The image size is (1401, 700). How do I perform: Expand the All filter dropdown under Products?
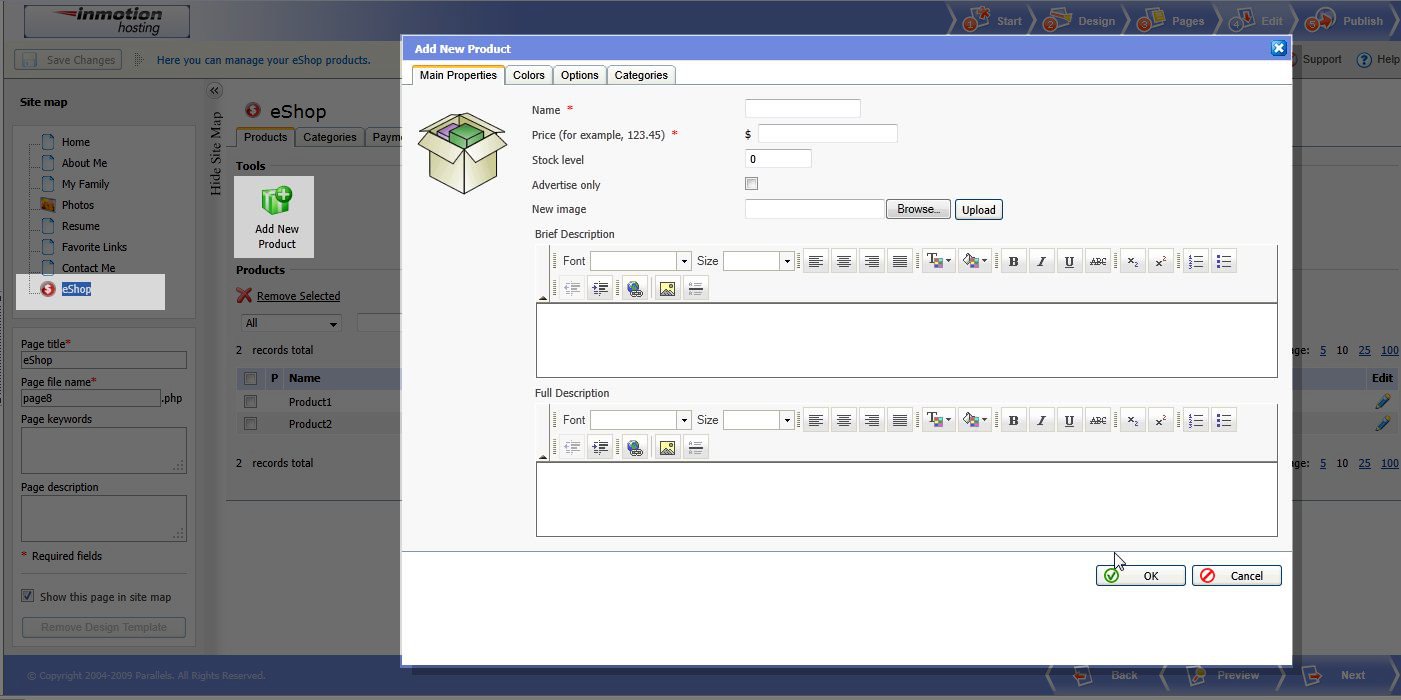(x=333, y=323)
